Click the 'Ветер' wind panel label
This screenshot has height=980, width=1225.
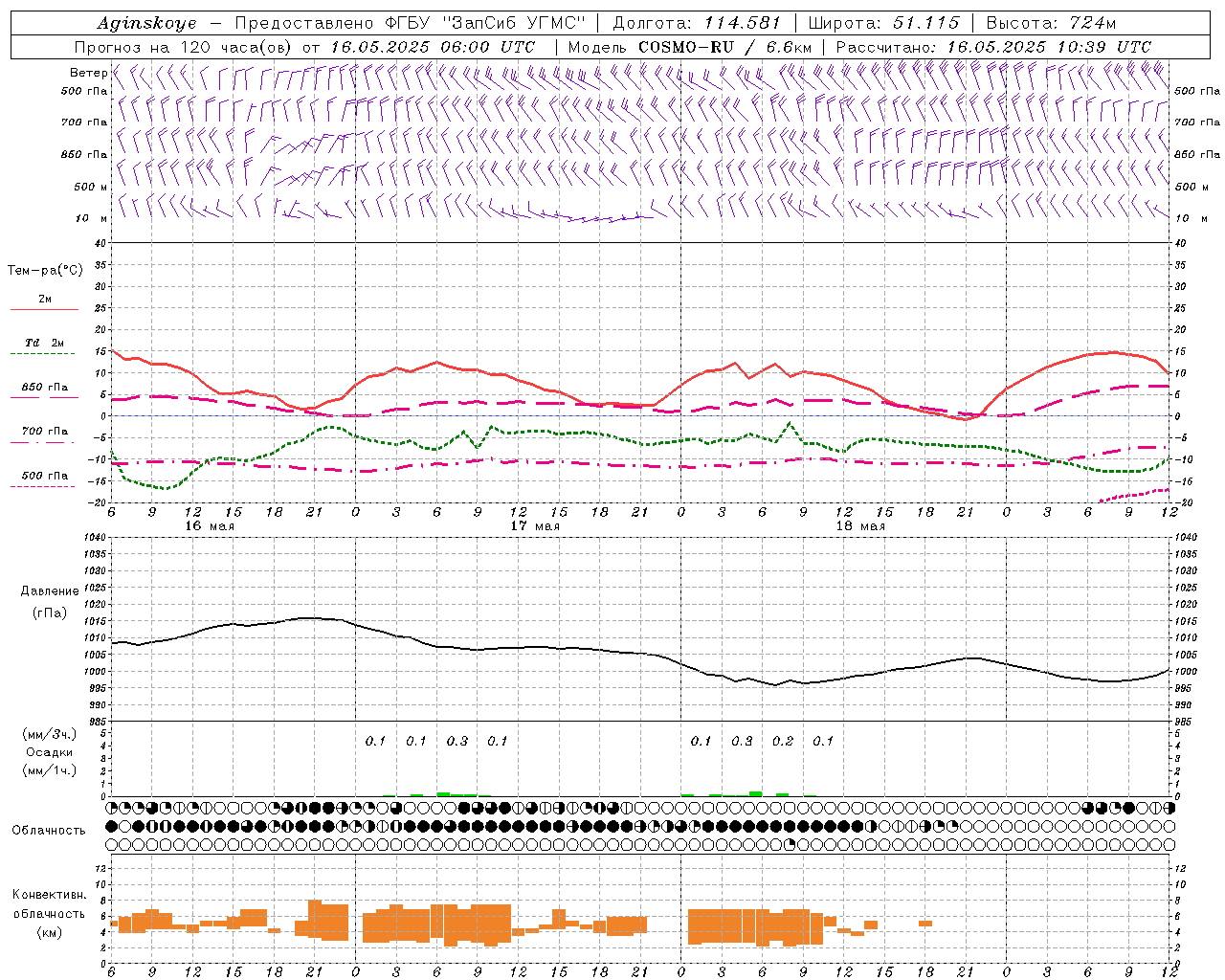(x=88, y=73)
